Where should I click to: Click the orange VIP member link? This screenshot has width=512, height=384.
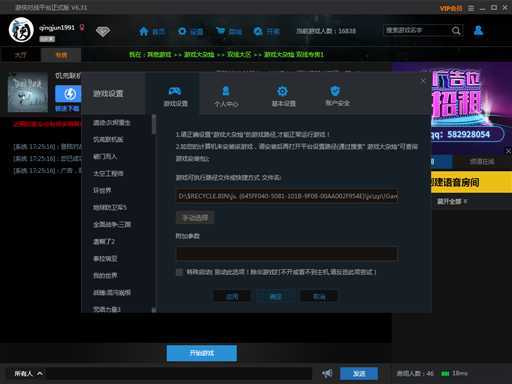pyautogui.click(x=451, y=8)
